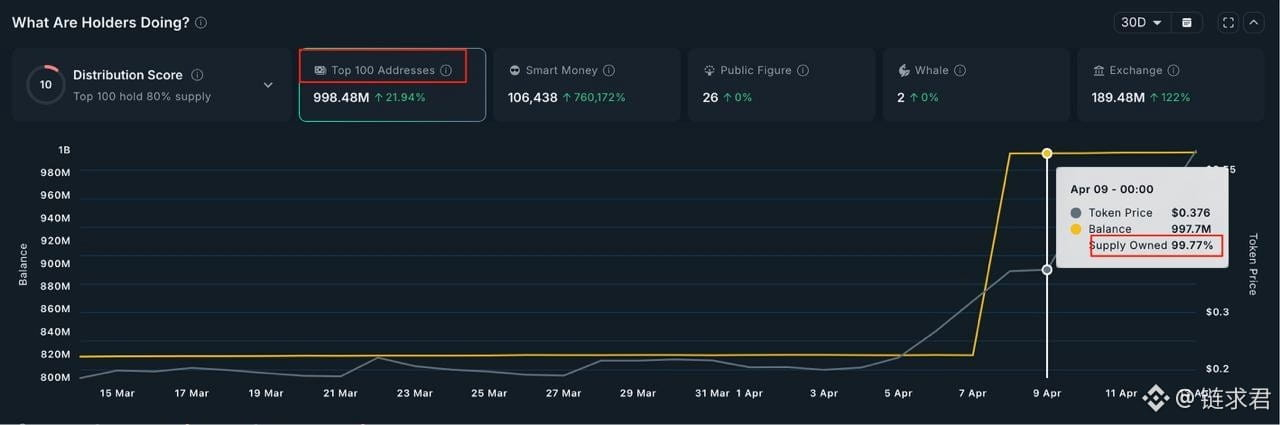1280x425 pixels.
Task: Click info icon beside Distribution Score
Action: 197,75
